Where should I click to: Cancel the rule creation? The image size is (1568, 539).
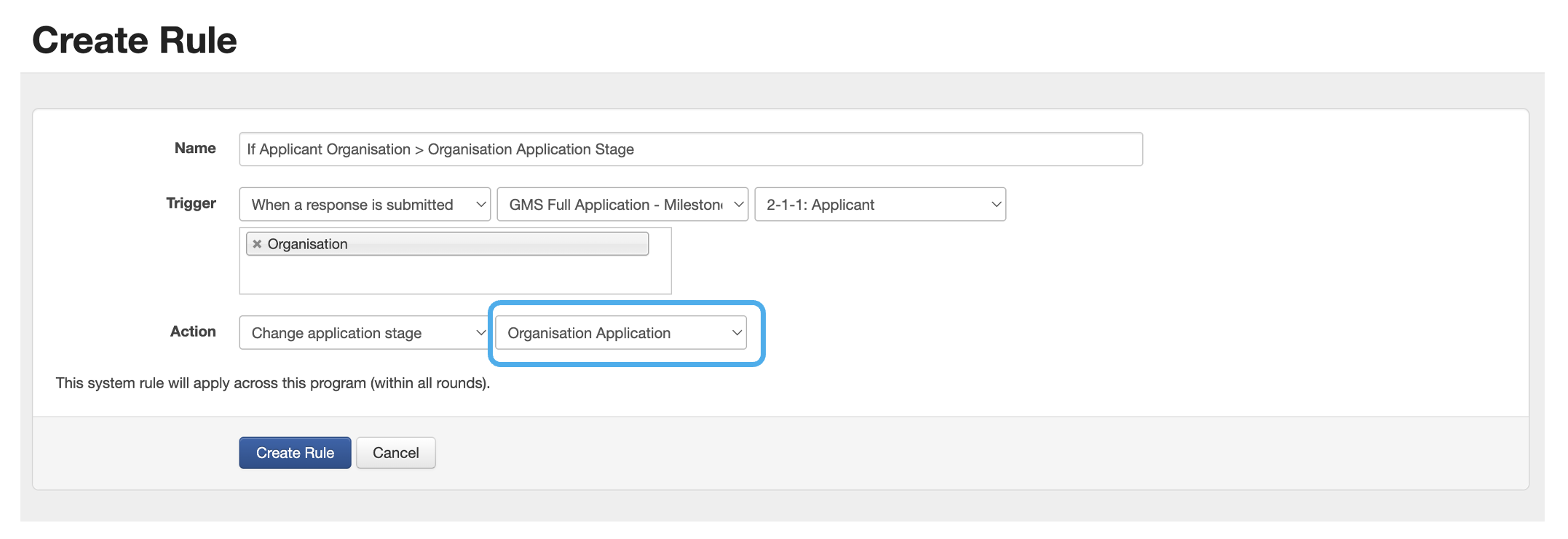point(395,453)
